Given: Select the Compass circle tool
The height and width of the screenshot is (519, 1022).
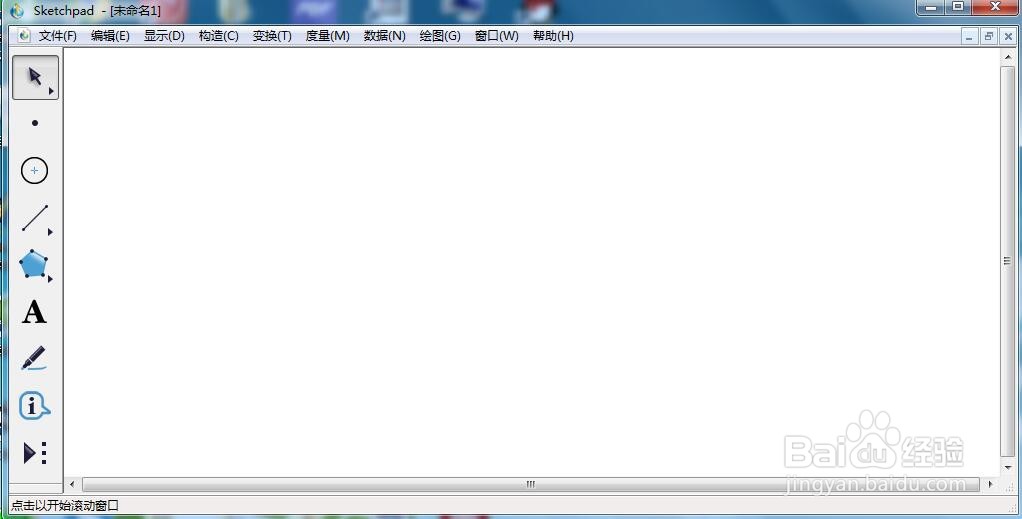Looking at the screenshot, I should 35,171.
